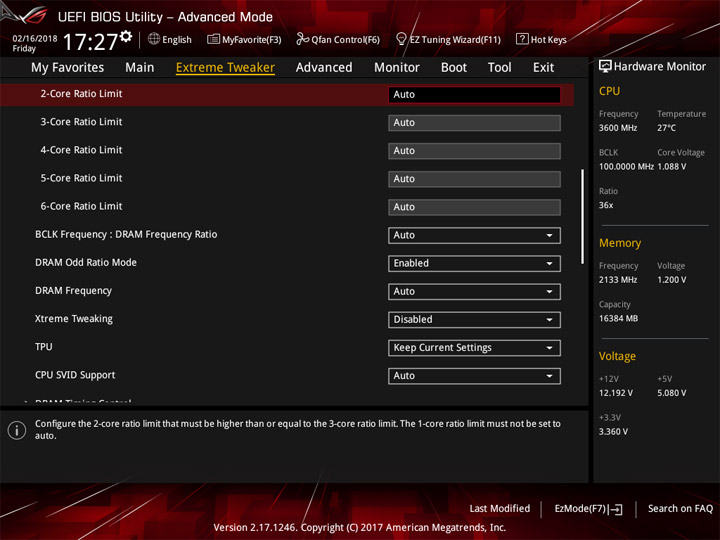
Task: Click the +12V reading 12.192 V
Action: pos(616,393)
